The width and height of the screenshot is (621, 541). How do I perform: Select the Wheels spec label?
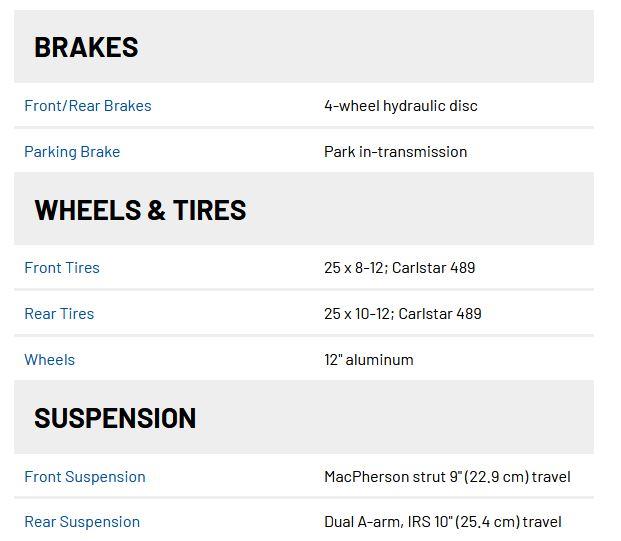[x=49, y=360]
